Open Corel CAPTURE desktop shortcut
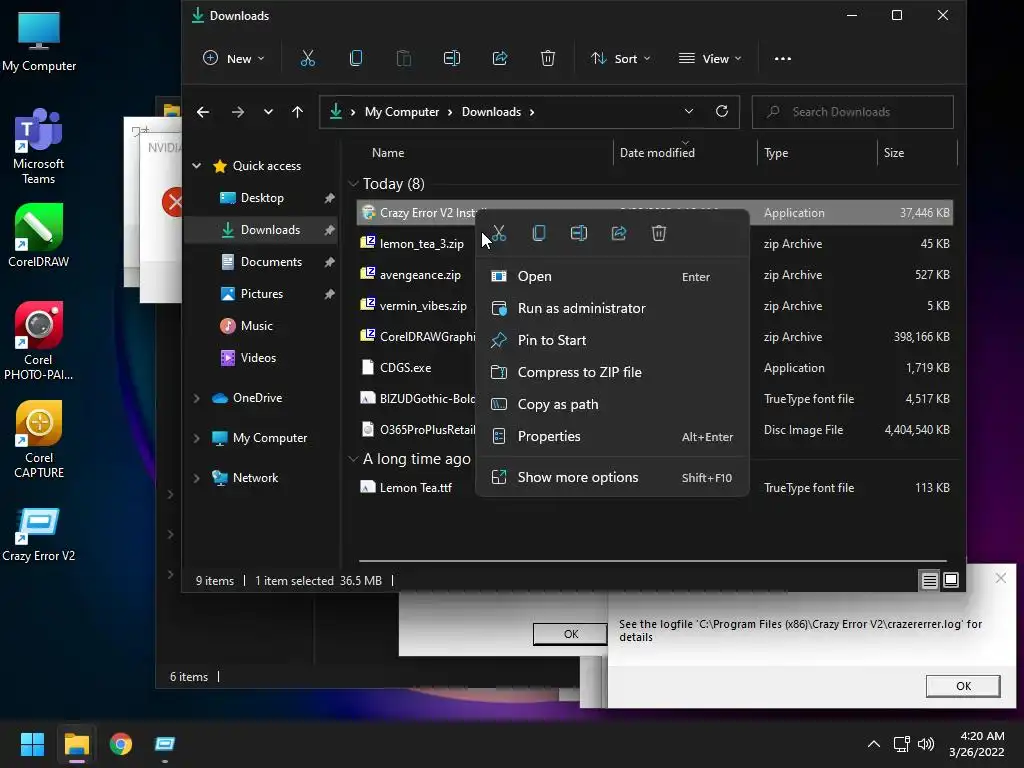1024x768 pixels. [39, 440]
